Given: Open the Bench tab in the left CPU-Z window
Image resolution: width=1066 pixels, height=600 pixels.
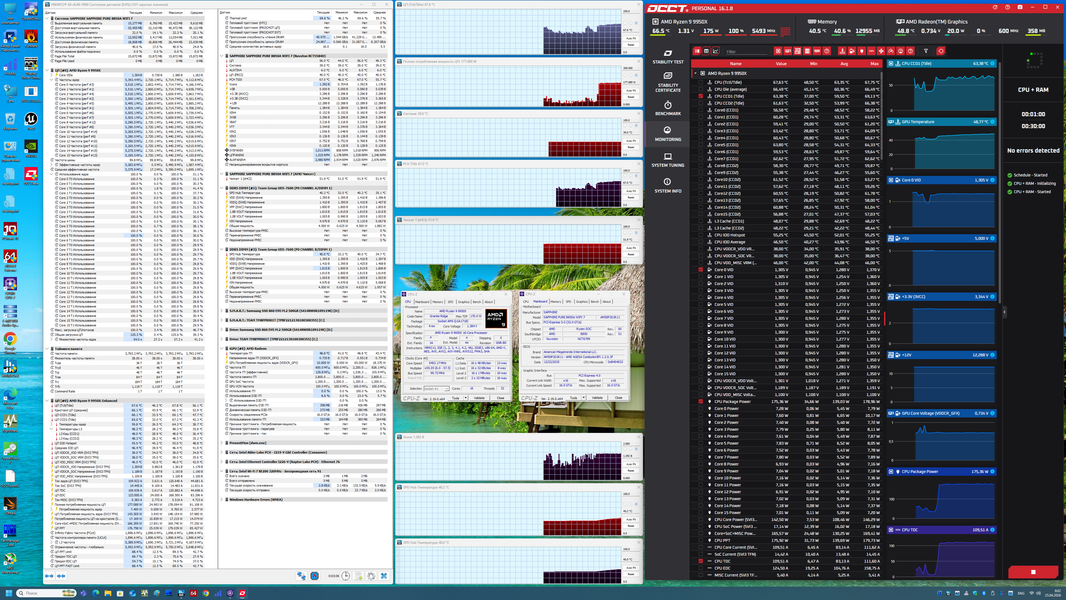Looking at the screenshot, I should [477, 302].
